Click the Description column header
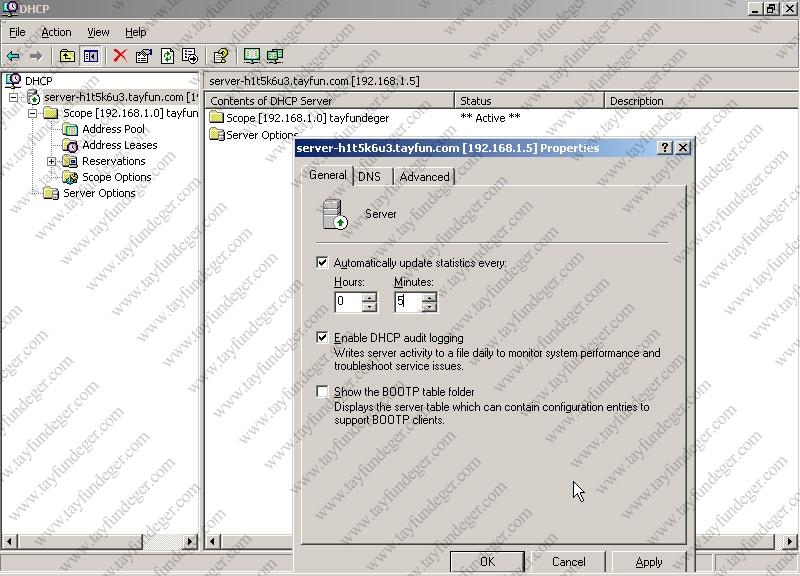This screenshot has height=576, width=800. [702, 101]
